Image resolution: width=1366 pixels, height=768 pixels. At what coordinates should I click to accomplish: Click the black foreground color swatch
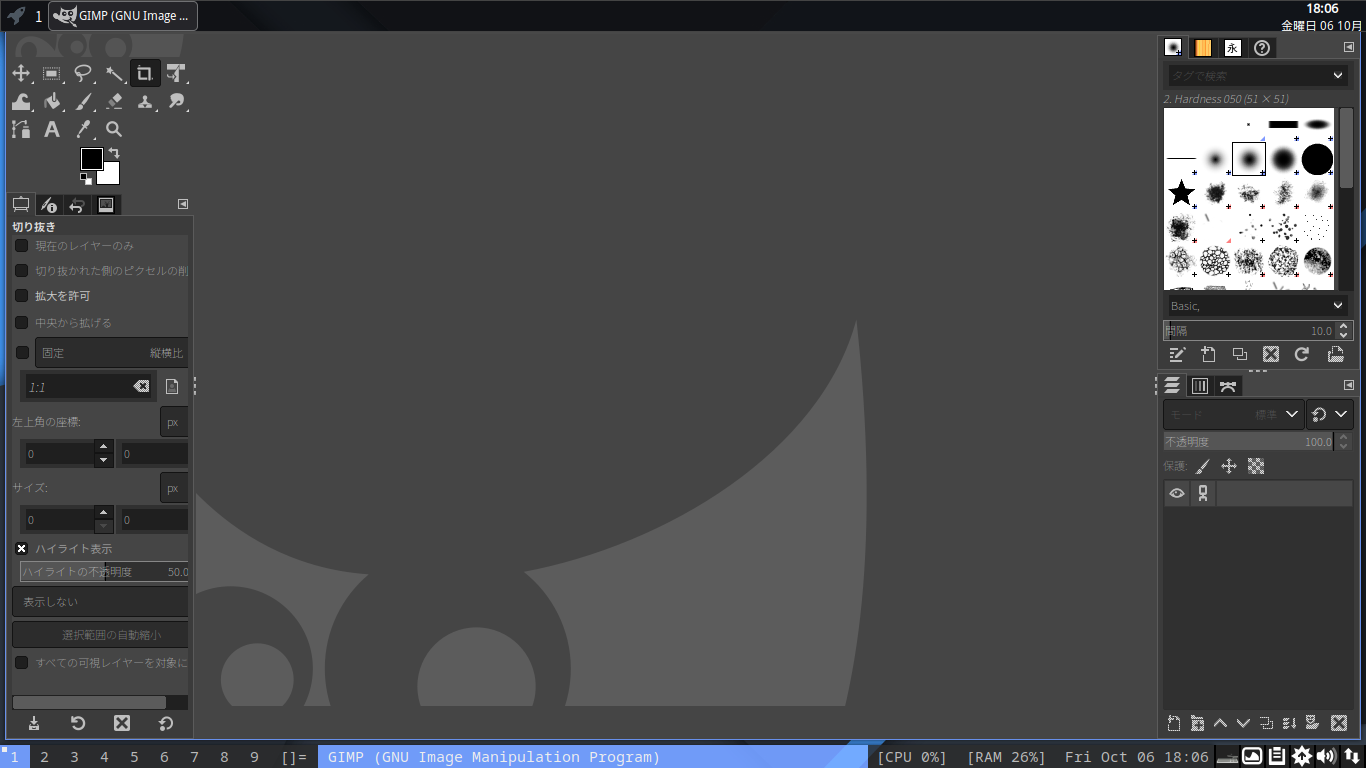coord(90,157)
